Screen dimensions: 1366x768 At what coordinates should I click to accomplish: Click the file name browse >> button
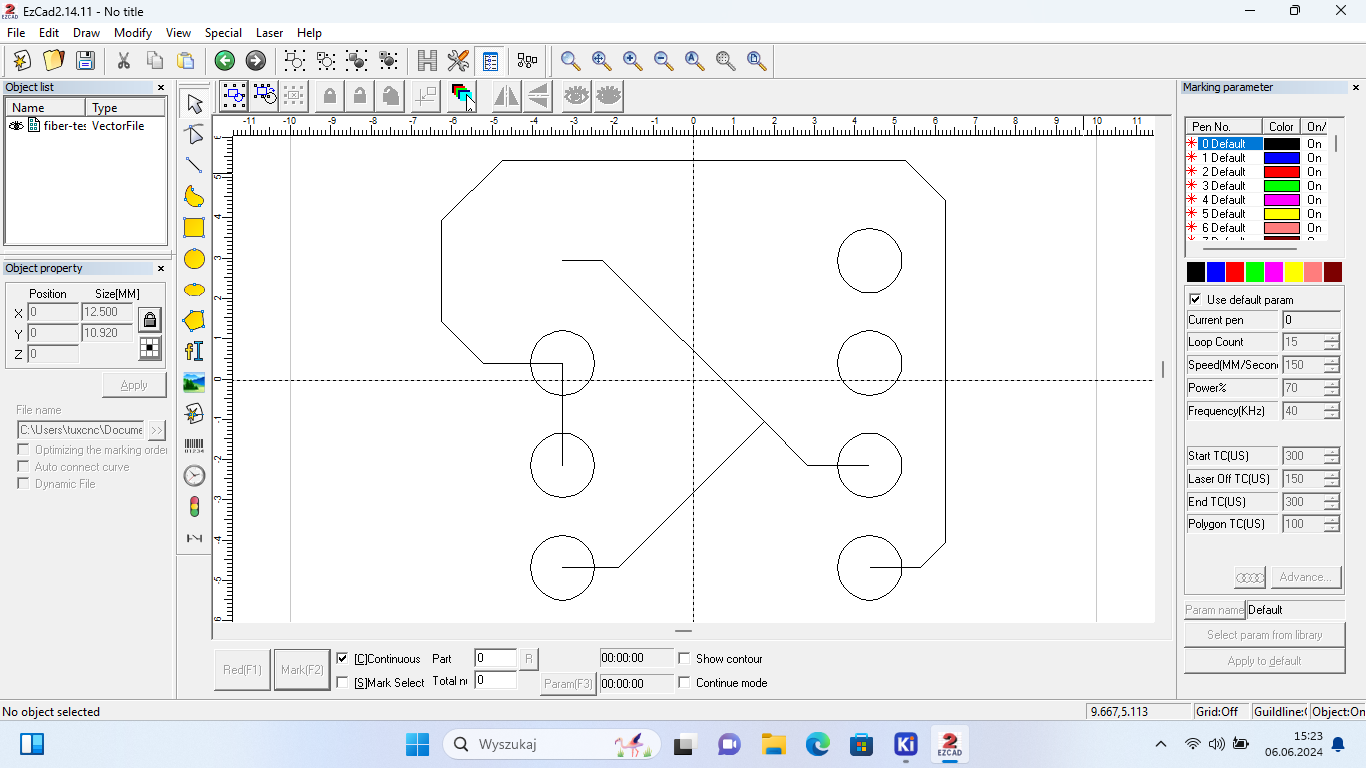coord(157,430)
